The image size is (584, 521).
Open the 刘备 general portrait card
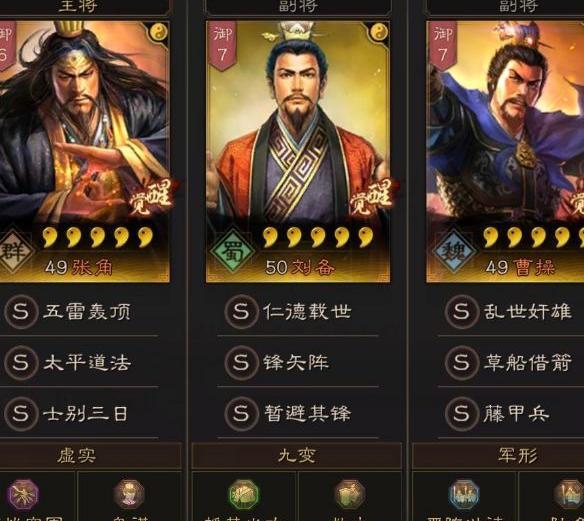click(298, 152)
